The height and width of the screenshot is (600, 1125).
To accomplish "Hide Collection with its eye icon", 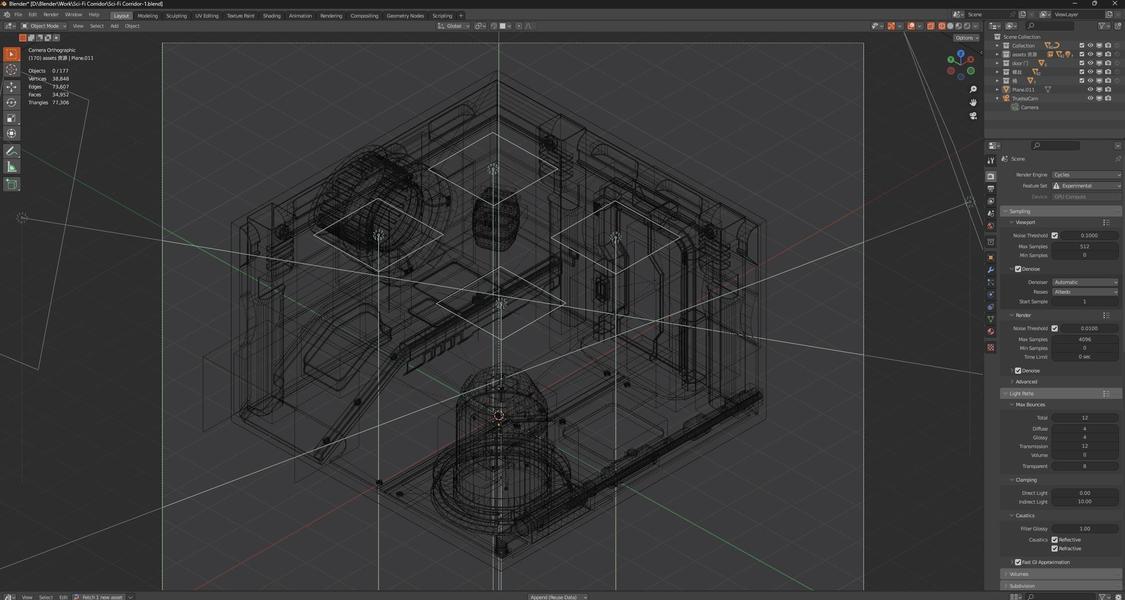I will coord(1091,45).
